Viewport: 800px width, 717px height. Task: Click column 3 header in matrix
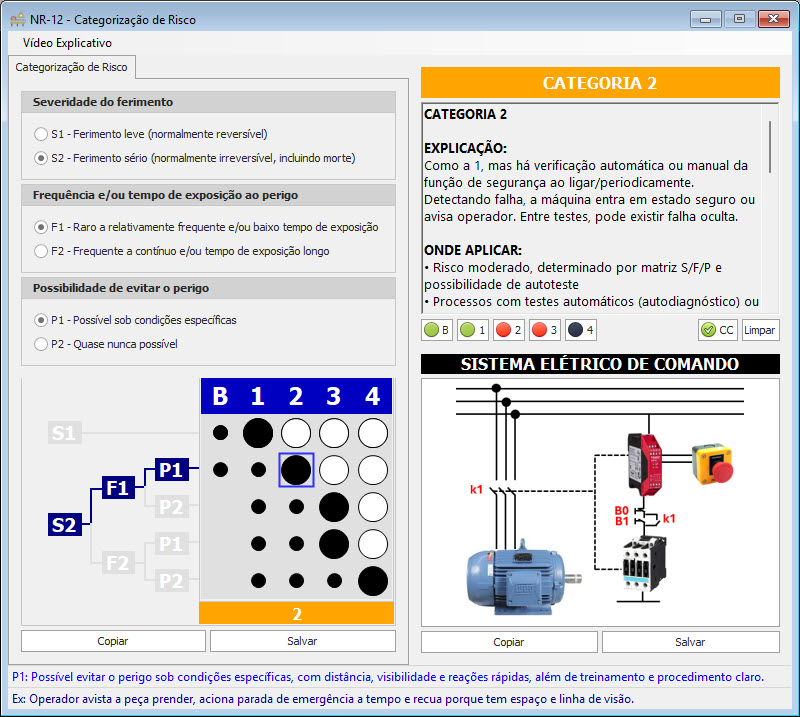(334, 396)
